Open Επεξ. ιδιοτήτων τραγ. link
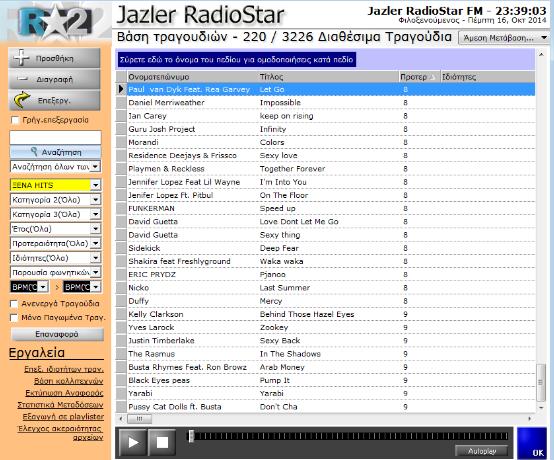 [64, 369]
